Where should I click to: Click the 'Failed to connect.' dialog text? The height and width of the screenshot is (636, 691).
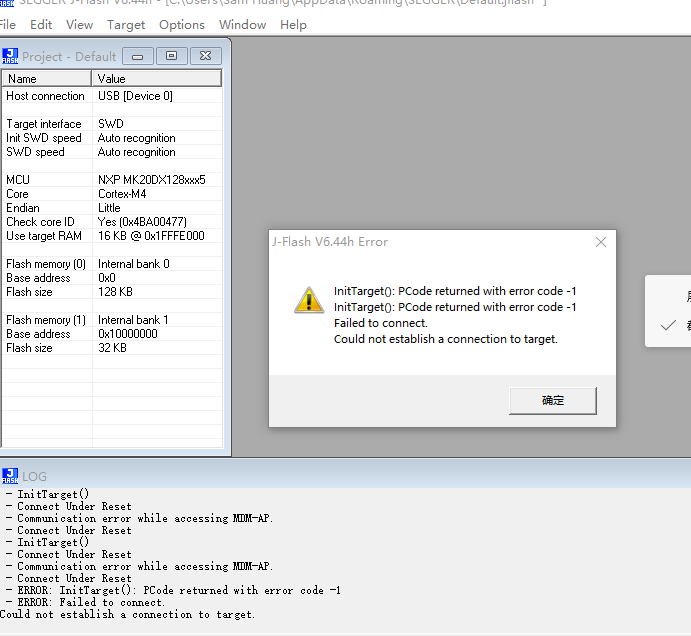pos(381,323)
